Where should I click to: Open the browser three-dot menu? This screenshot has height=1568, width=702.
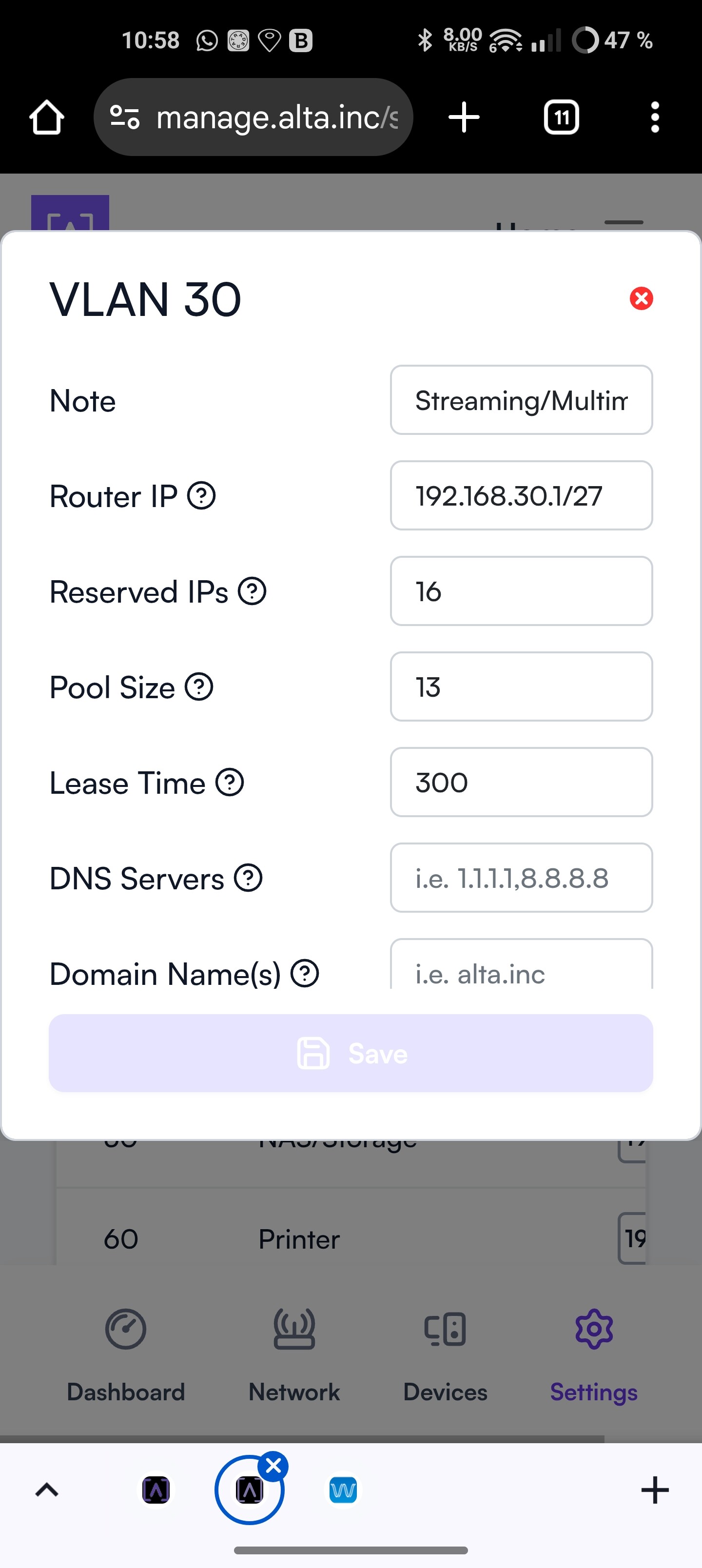click(x=655, y=117)
